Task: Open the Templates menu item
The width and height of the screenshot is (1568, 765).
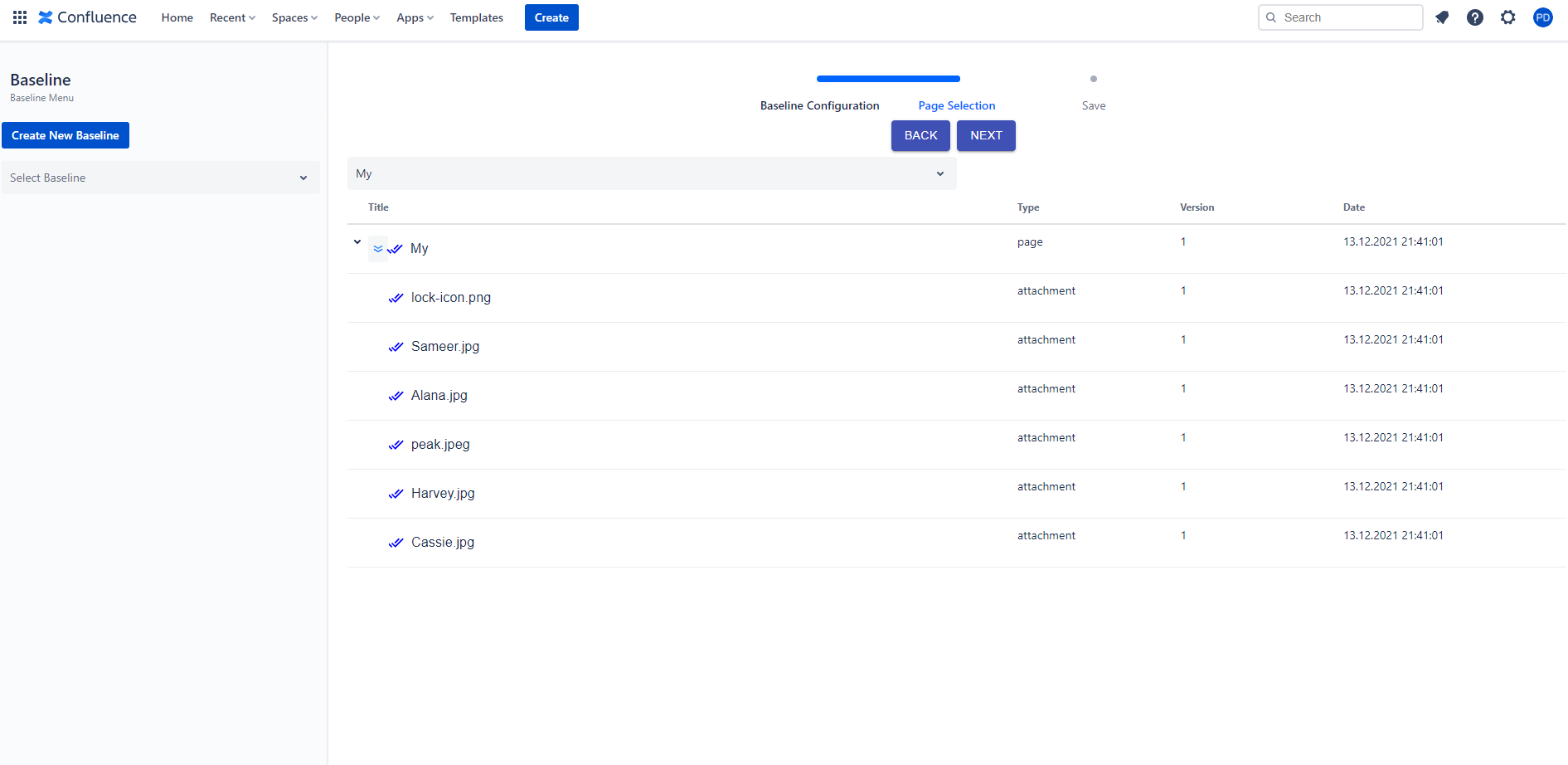Action: 476,17
